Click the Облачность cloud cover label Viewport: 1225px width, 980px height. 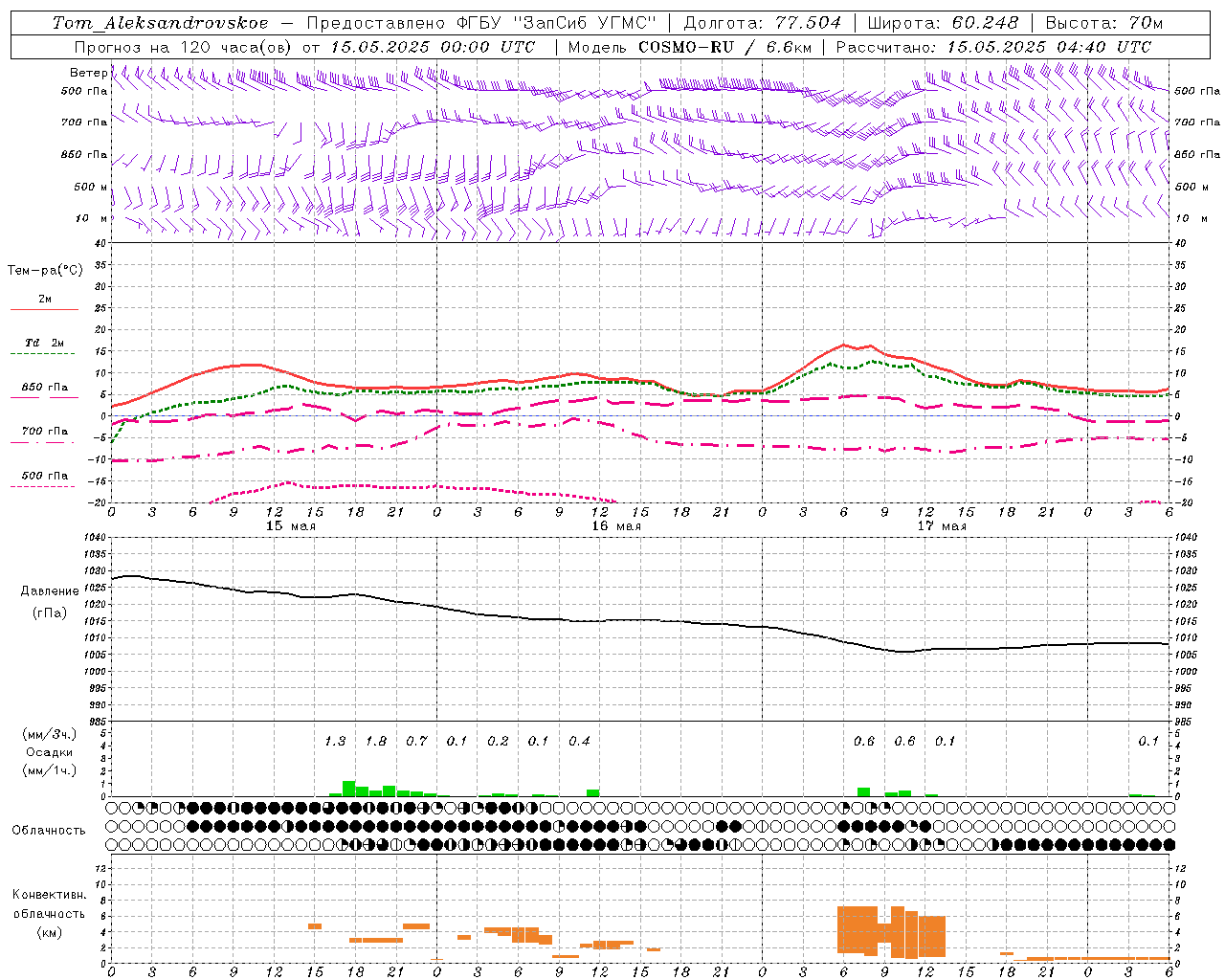(x=49, y=831)
